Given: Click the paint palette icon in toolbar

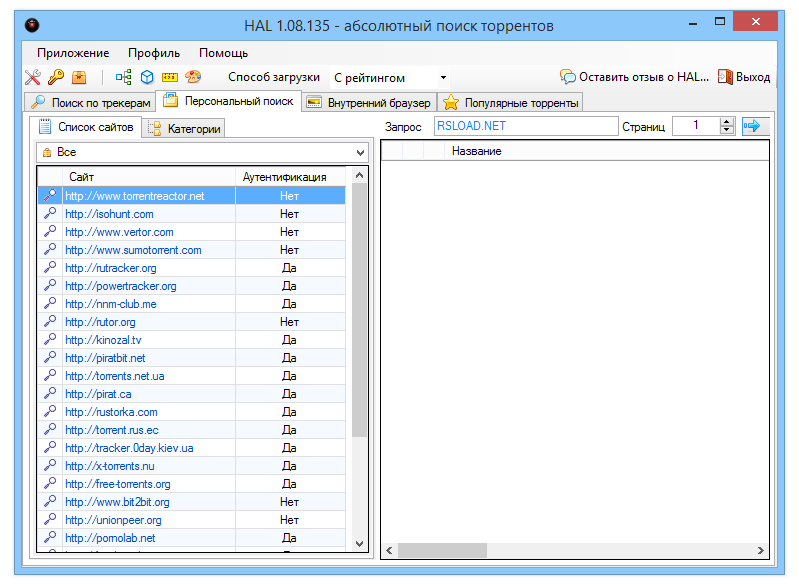Looking at the screenshot, I should click(x=193, y=77).
